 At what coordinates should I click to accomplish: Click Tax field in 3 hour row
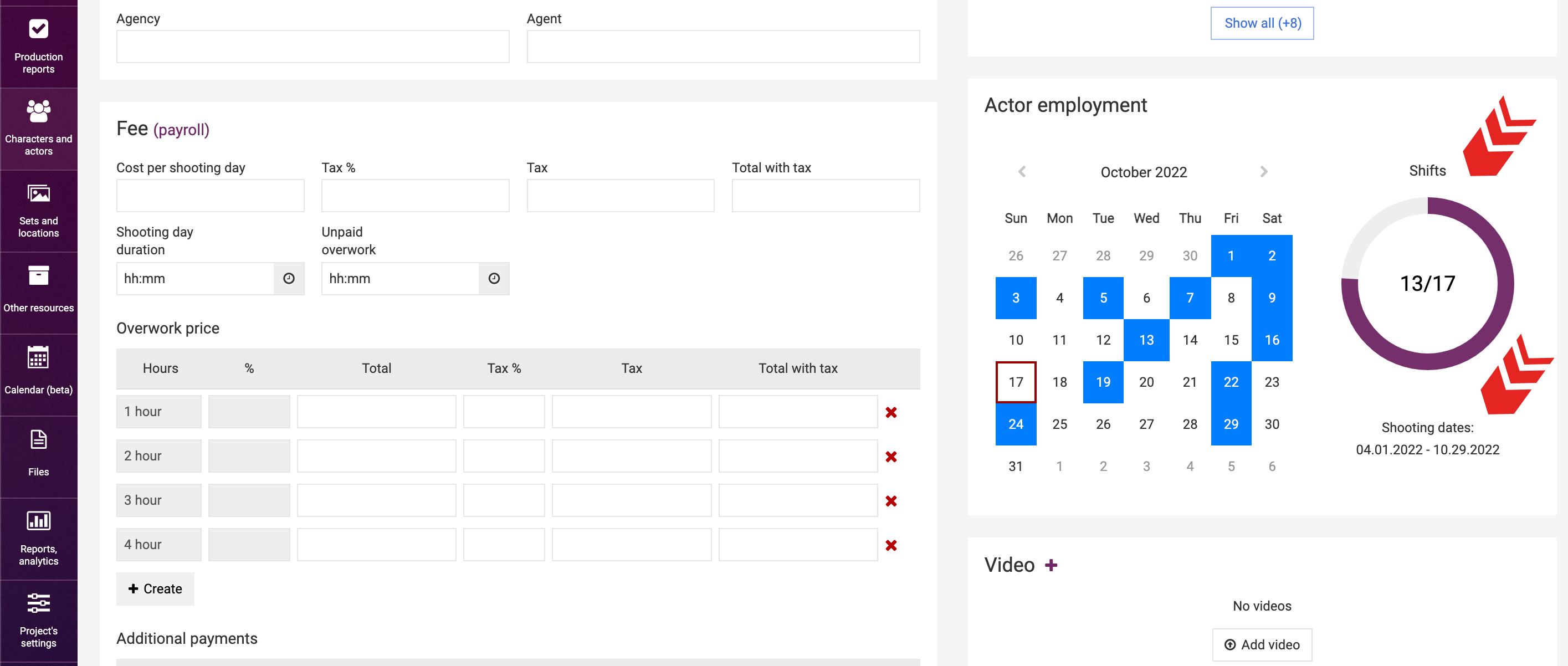point(631,501)
